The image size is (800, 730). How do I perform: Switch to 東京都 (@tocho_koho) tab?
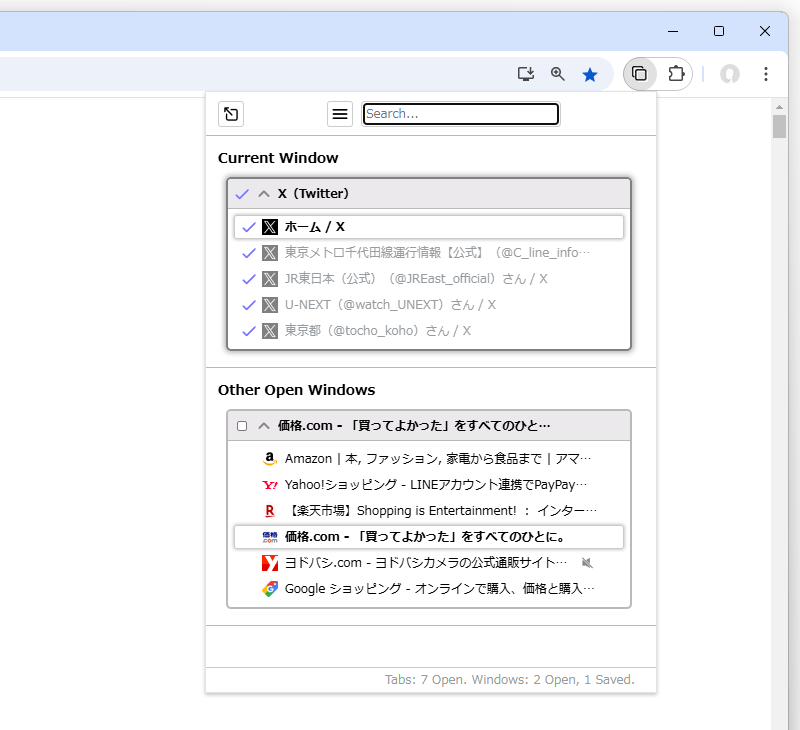[x=429, y=331]
